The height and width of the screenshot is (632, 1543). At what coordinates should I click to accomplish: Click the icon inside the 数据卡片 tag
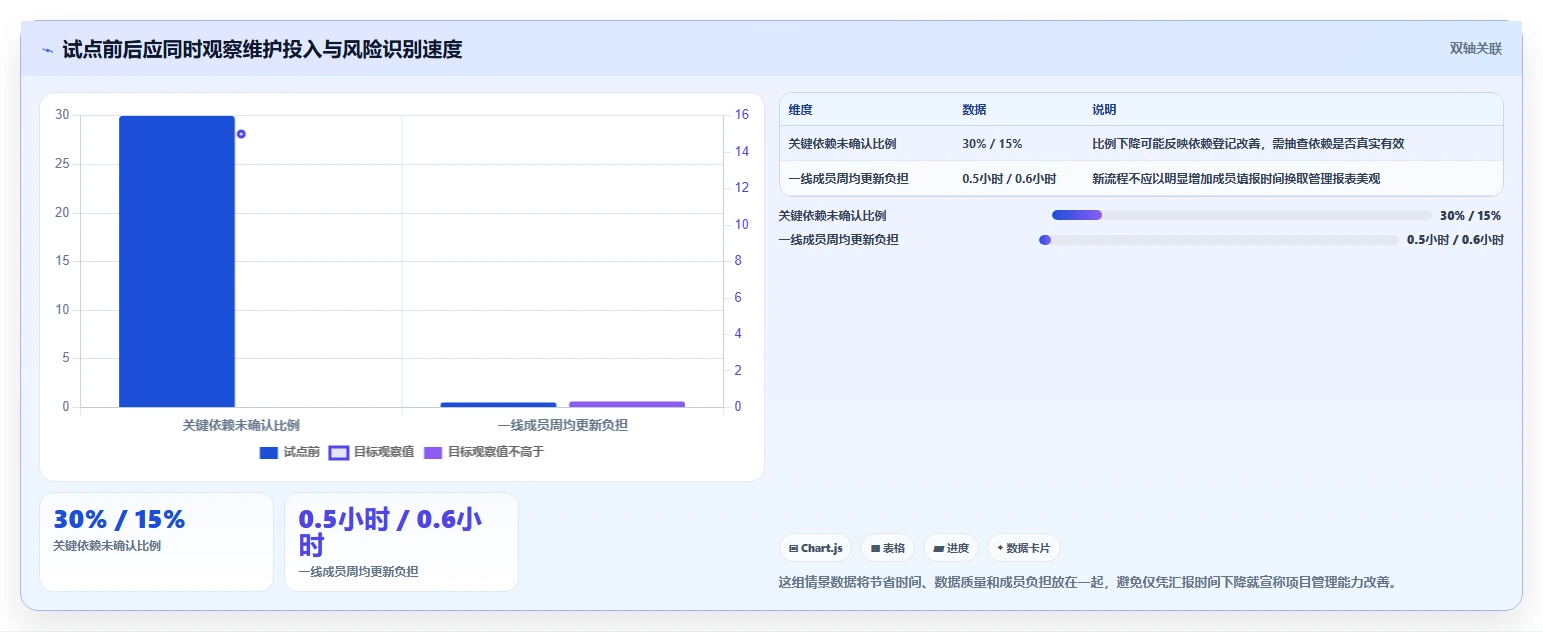(x=1000, y=548)
